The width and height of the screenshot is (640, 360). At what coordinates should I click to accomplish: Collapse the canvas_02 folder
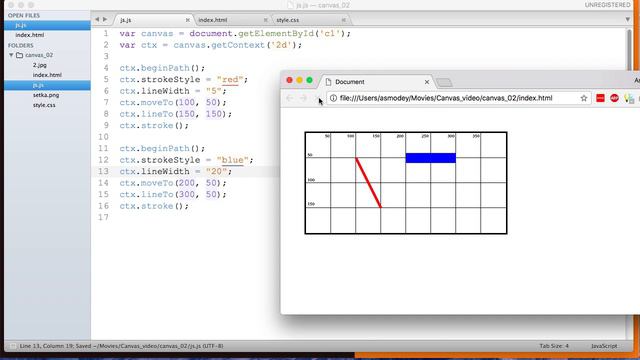click(11, 55)
